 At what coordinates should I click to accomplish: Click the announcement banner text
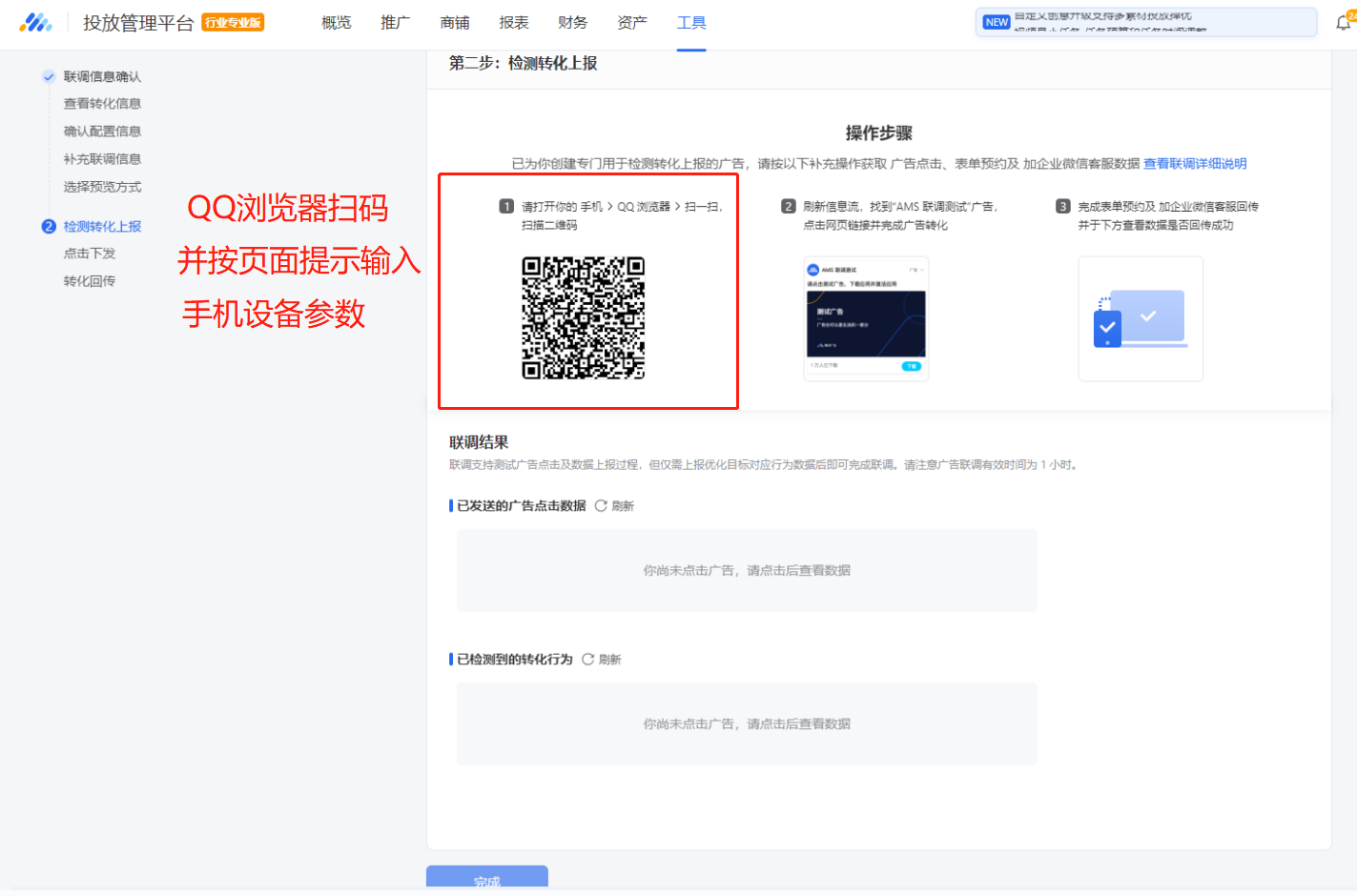(x=1111, y=23)
